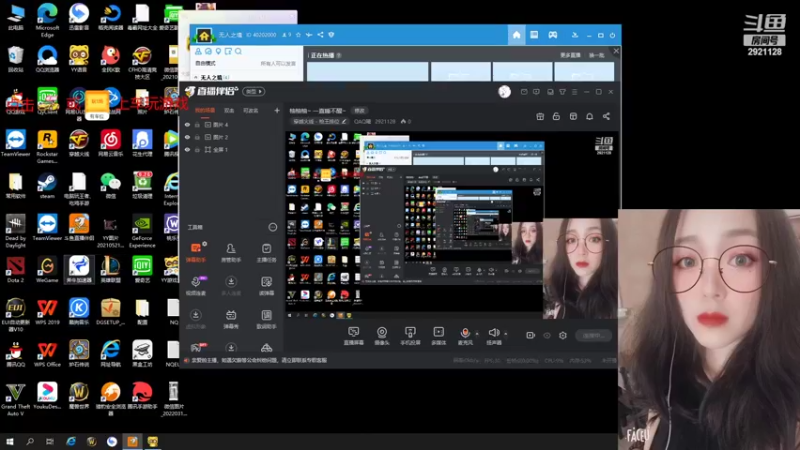Mute the speaker in the streaming bar
Screen dimensions: 800x450
[493, 335]
